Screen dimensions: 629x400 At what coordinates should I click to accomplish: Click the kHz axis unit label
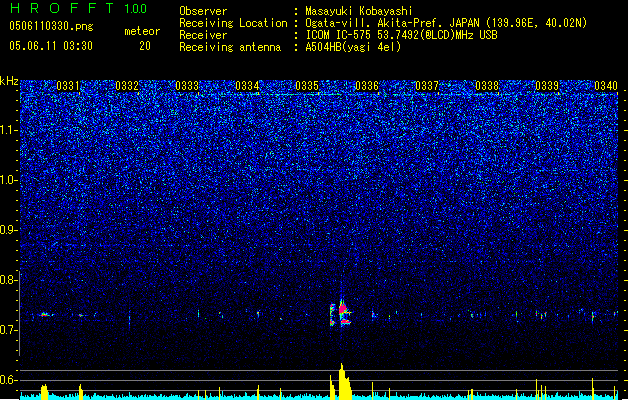(x=9, y=81)
